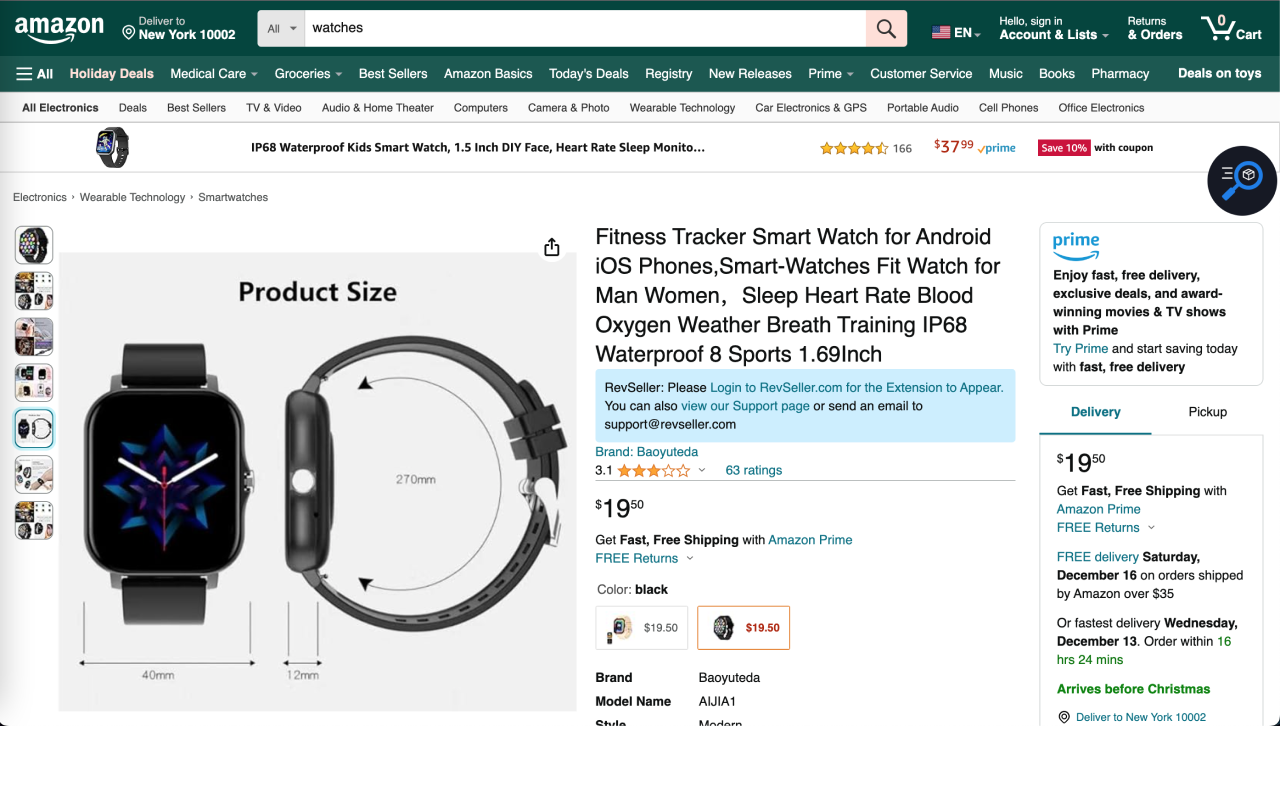Click the Amazon logo
The height and width of the screenshot is (800, 1280).
[x=59, y=29]
